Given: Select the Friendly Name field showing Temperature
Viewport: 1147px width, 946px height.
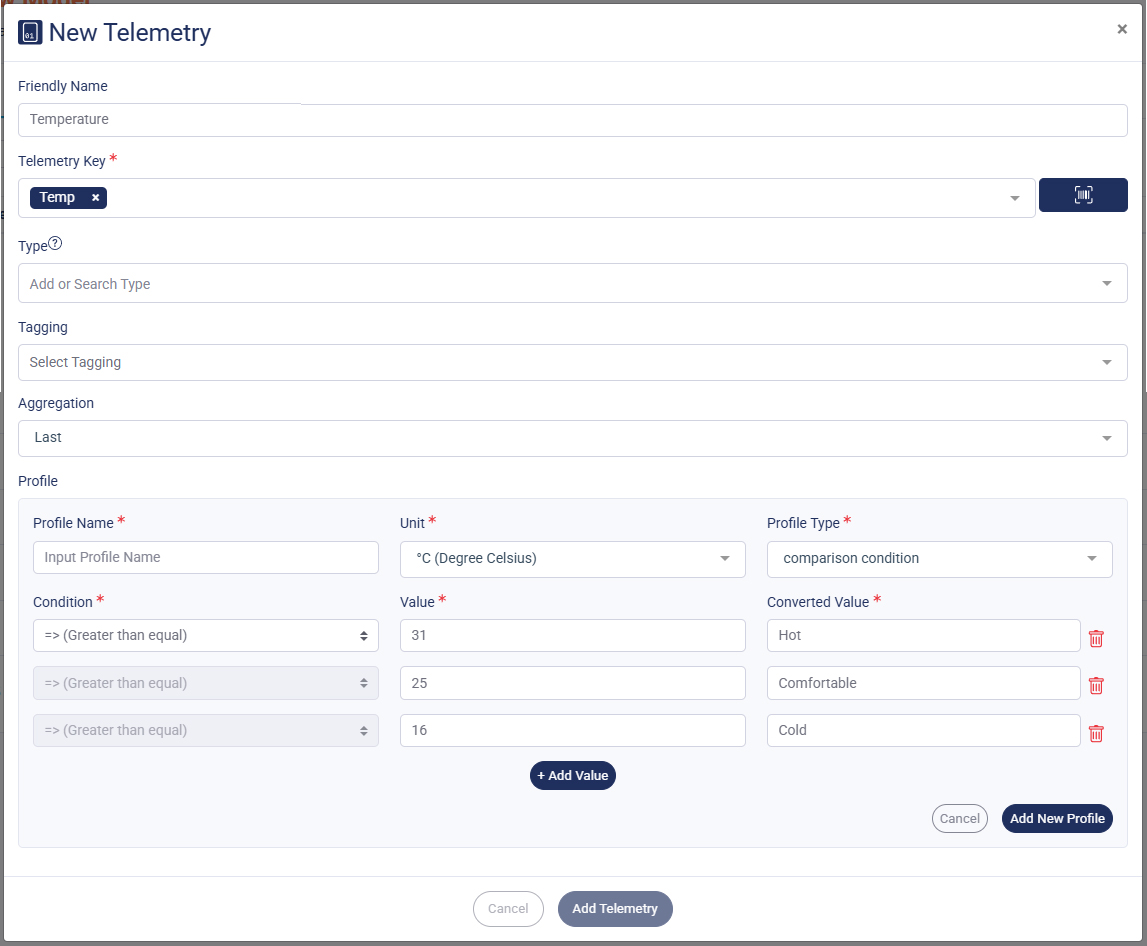Looking at the screenshot, I should coord(572,120).
